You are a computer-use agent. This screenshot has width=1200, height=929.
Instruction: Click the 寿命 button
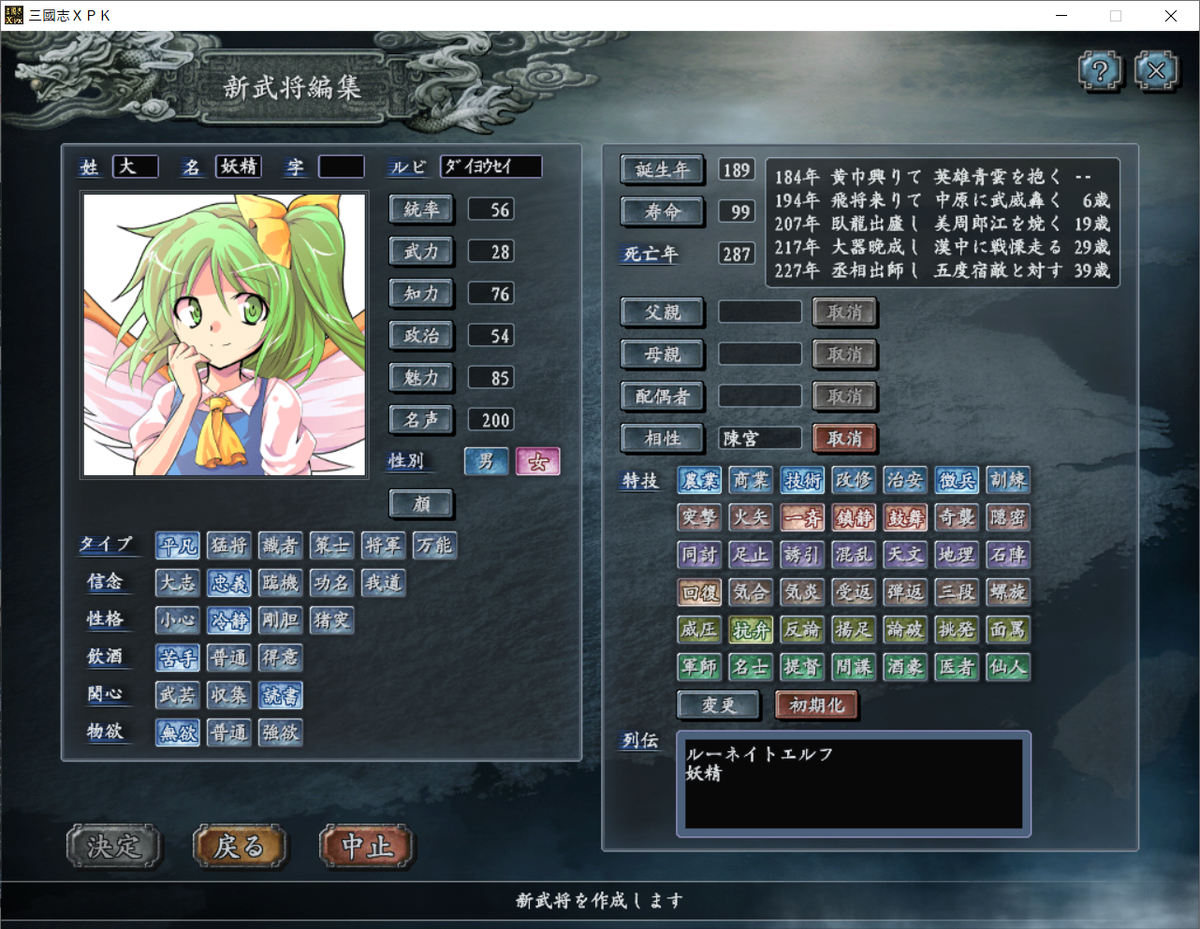pyautogui.click(x=662, y=211)
